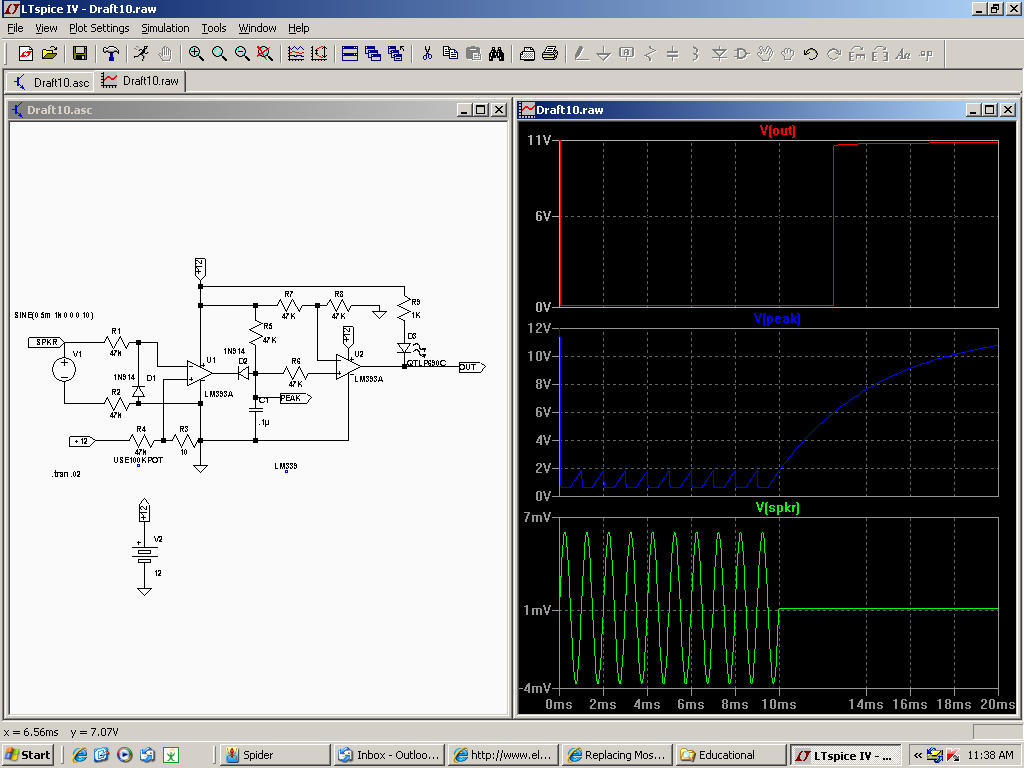Viewport: 1024px width, 768px height.
Task: Open the File menu
Action: pyautogui.click(x=15, y=28)
